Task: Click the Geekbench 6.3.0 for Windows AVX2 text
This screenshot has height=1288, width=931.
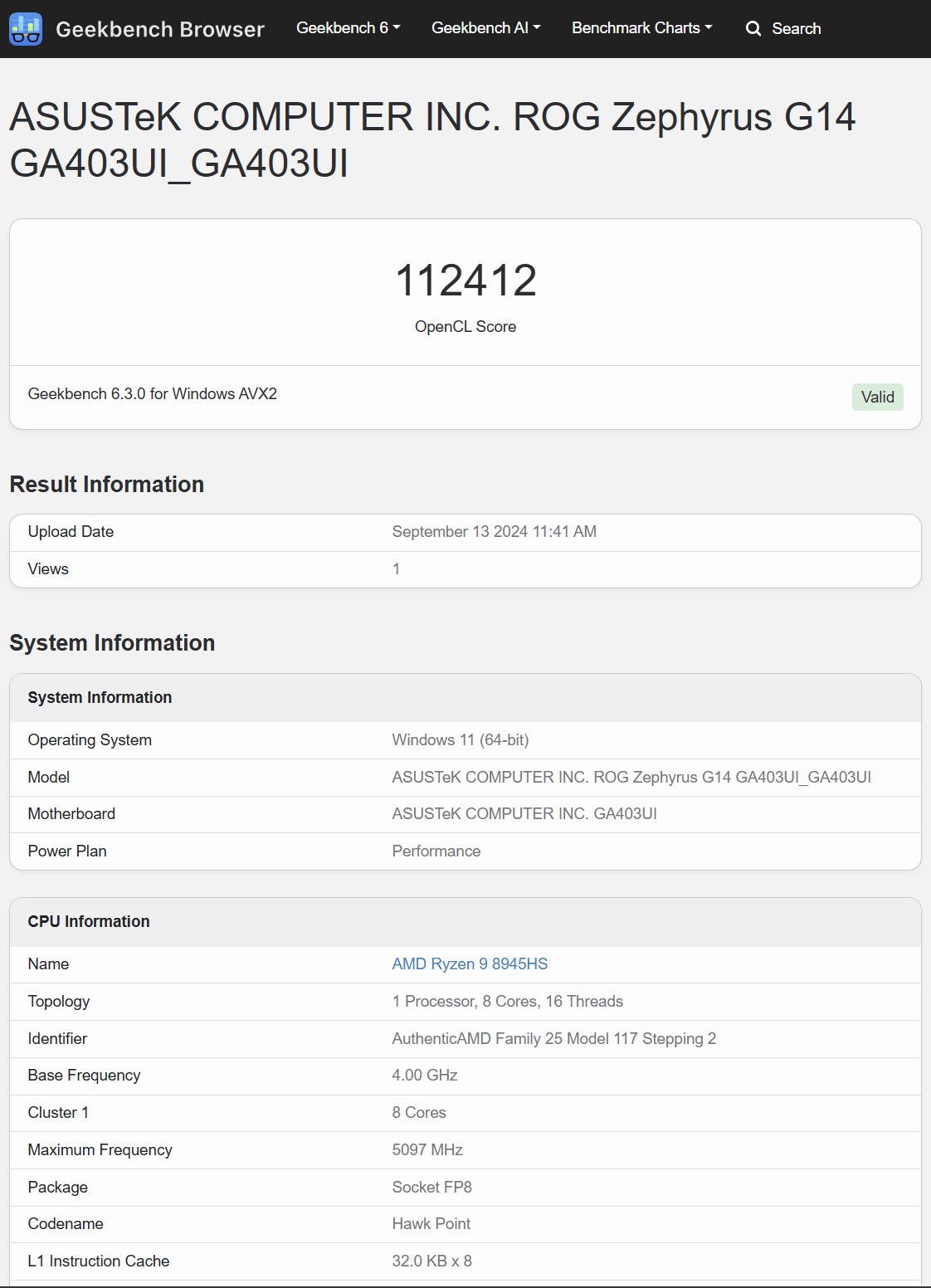Action: point(153,394)
